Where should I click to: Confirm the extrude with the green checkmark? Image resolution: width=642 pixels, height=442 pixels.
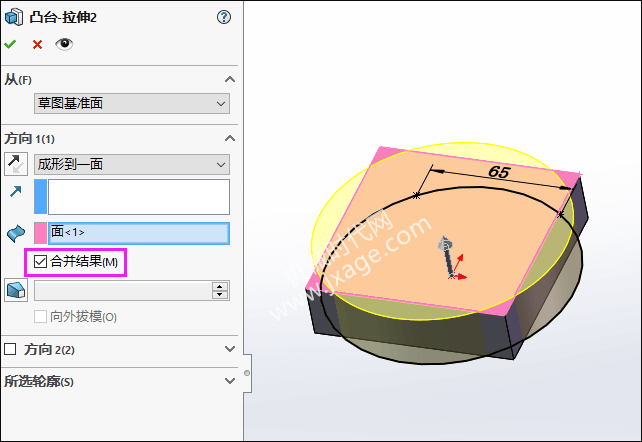click(x=10, y=44)
